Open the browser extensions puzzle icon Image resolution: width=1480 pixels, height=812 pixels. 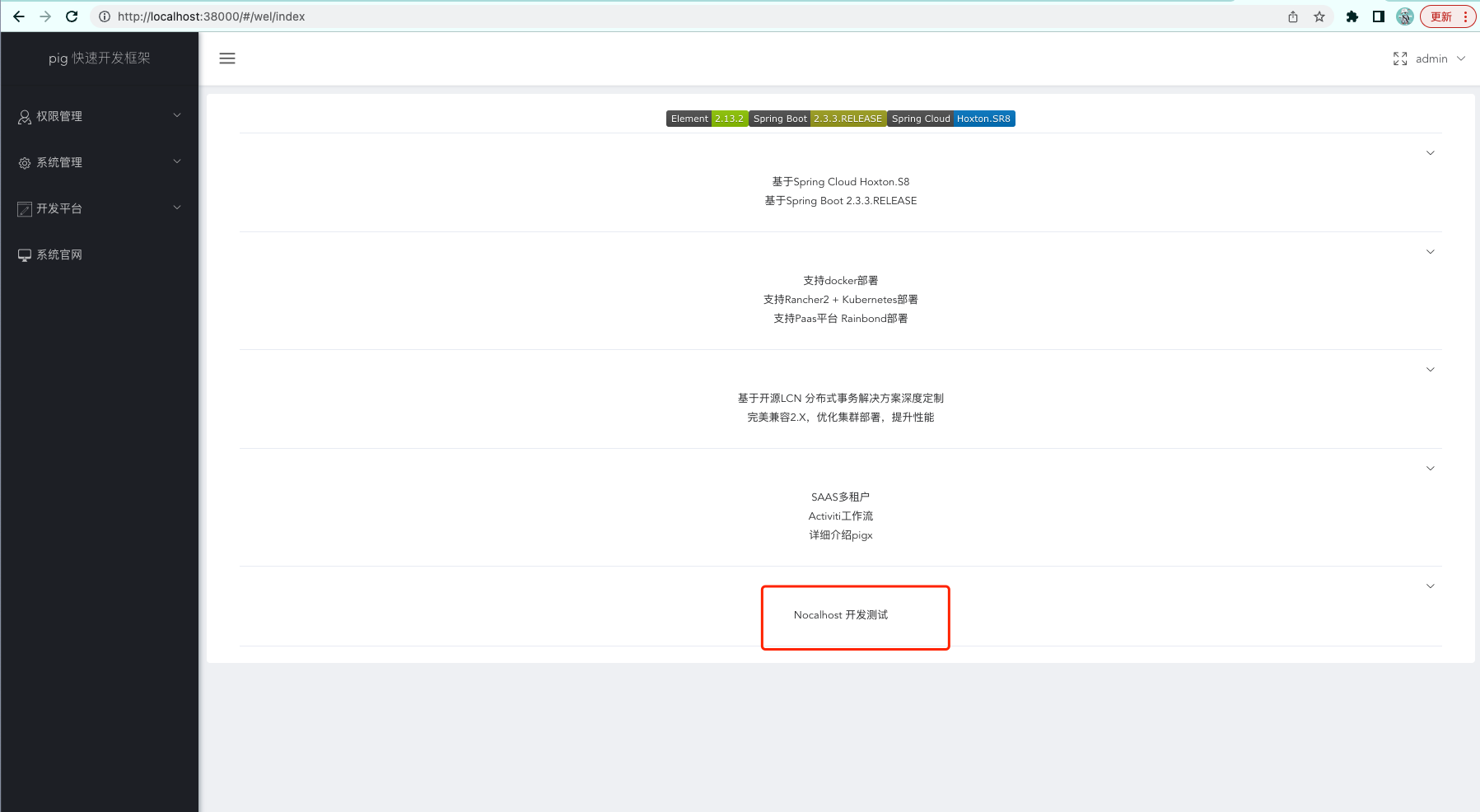coord(1352,16)
